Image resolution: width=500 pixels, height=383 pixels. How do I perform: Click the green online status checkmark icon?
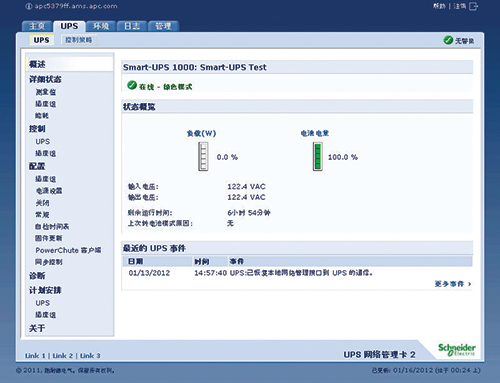132,85
